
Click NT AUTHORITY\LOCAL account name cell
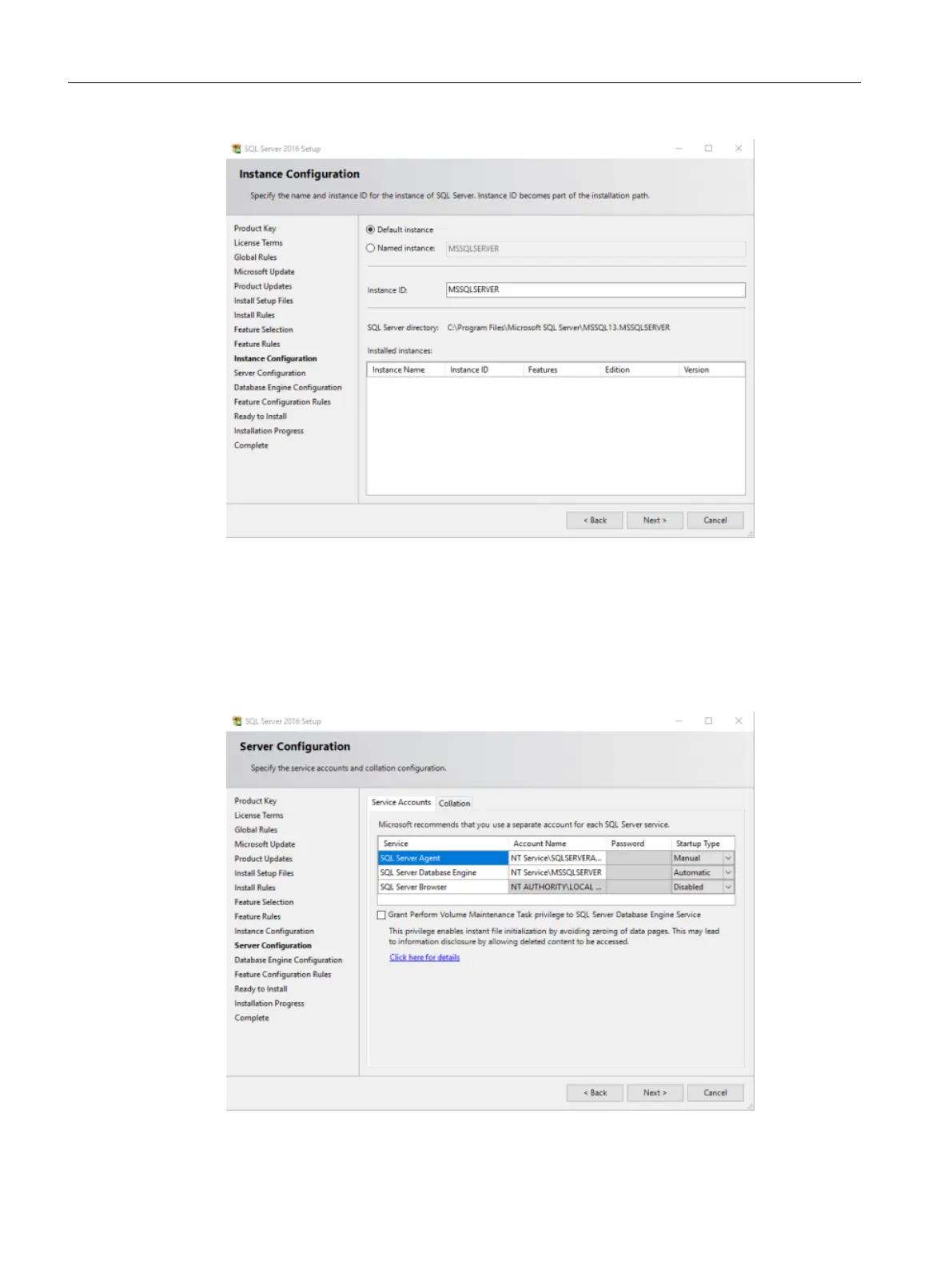point(557,887)
